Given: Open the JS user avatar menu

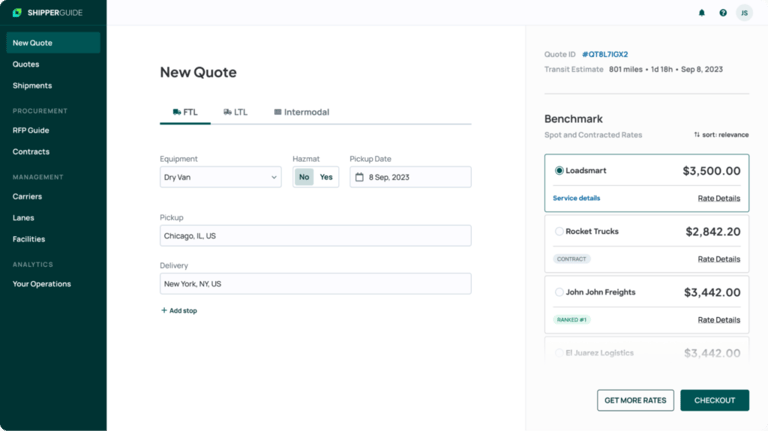Looking at the screenshot, I should (x=744, y=13).
